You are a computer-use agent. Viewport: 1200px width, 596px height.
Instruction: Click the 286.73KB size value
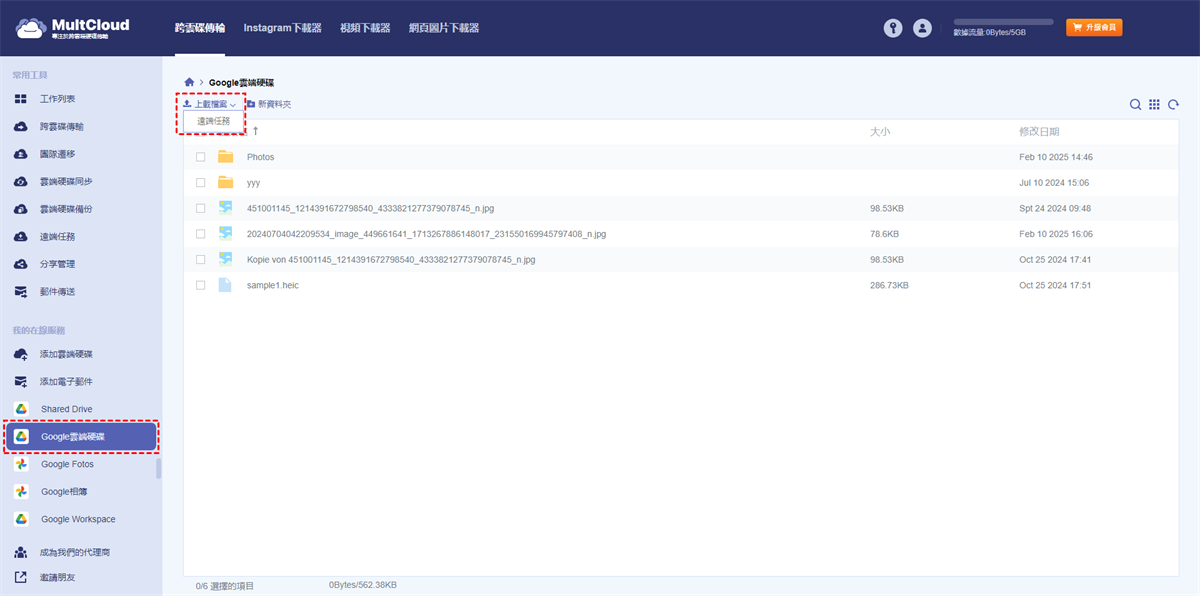[889, 285]
